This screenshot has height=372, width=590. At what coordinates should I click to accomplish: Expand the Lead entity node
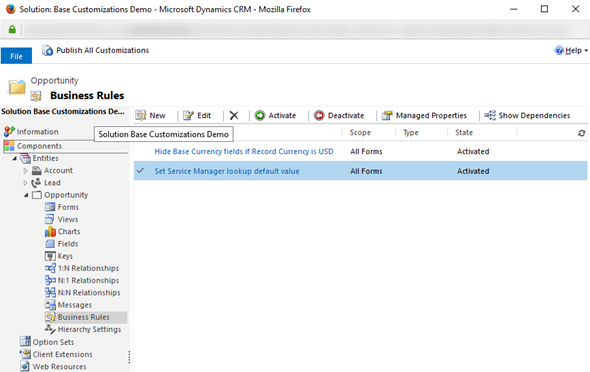25,183
